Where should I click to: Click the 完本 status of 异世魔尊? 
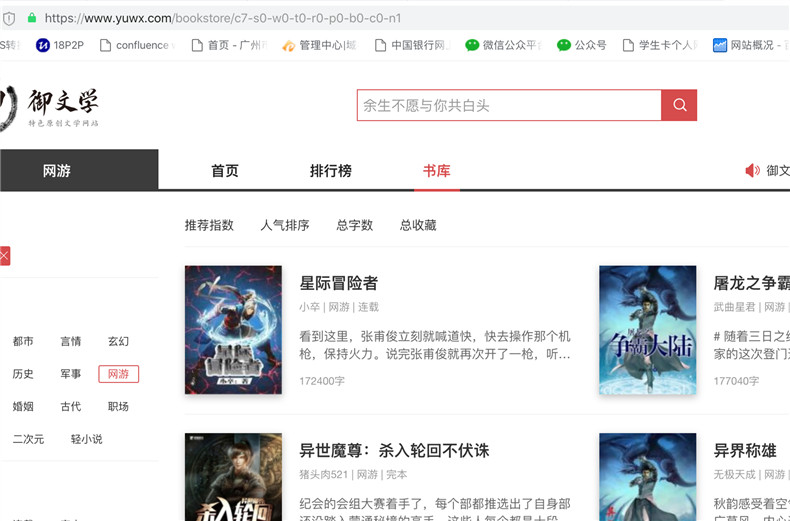(397, 474)
